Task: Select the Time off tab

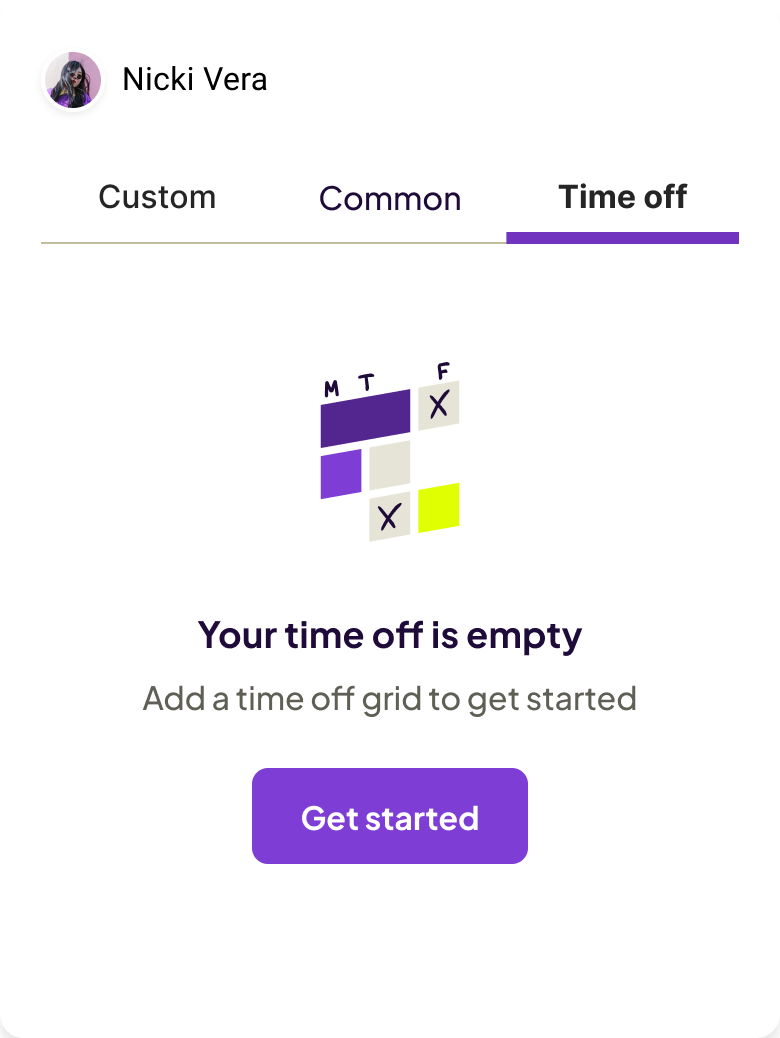Action: [x=623, y=196]
